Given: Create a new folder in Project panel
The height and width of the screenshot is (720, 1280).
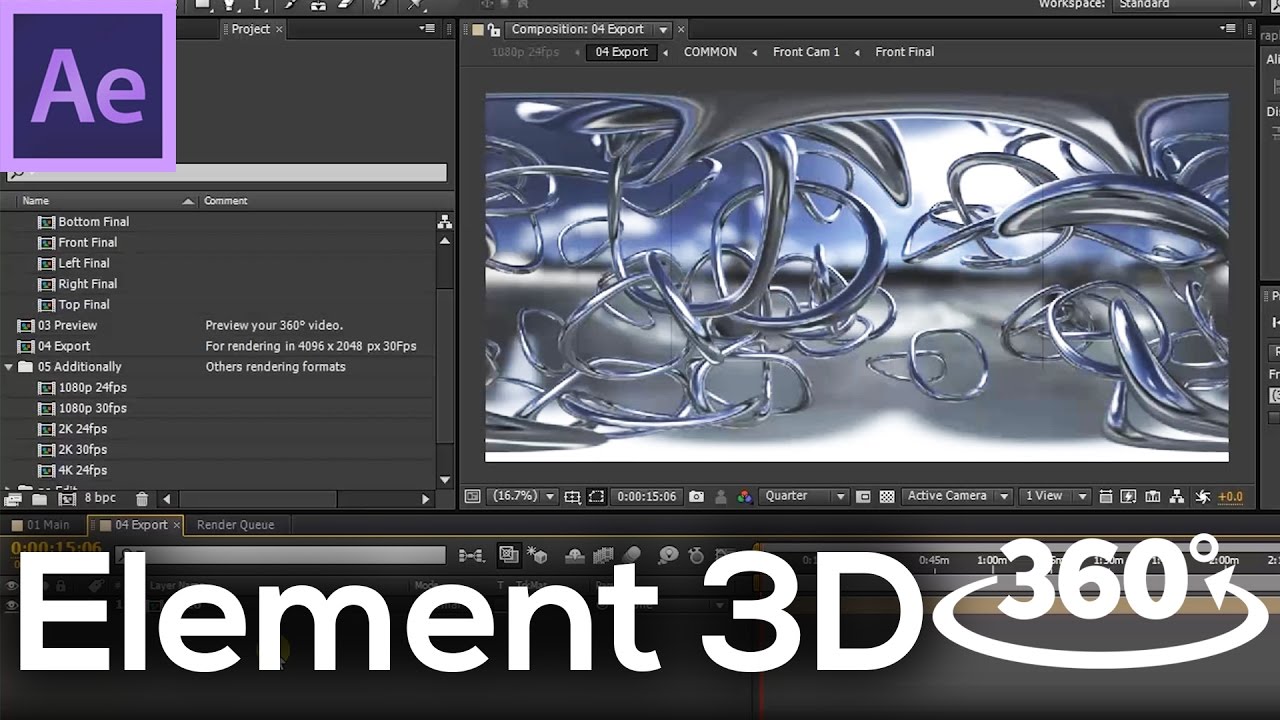Looking at the screenshot, I should (x=39, y=498).
